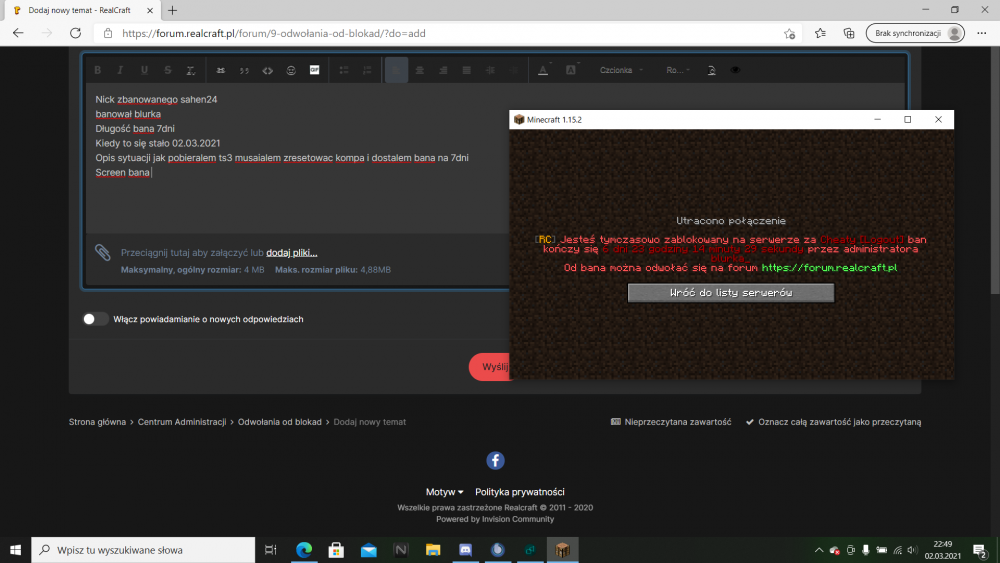
Task: Justify the text
Action: point(467,70)
